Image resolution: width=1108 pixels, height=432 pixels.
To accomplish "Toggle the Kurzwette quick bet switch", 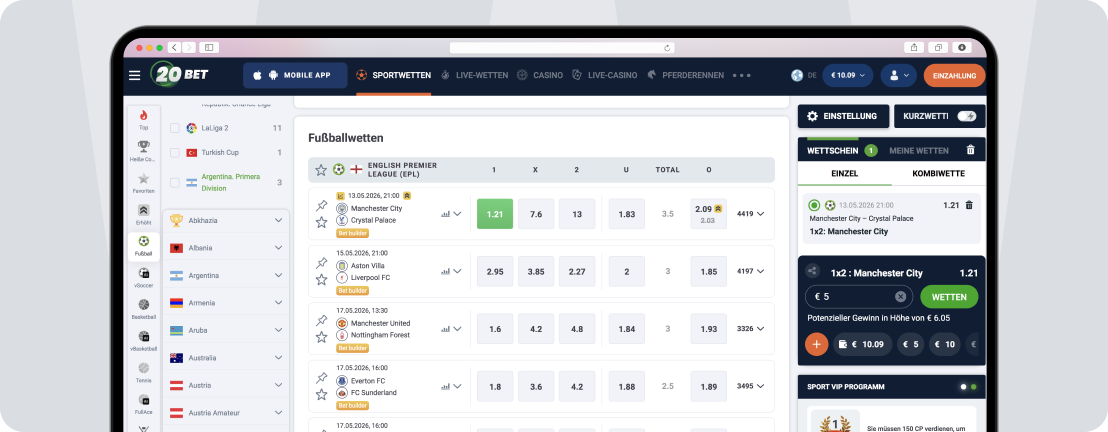I will coord(967,116).
